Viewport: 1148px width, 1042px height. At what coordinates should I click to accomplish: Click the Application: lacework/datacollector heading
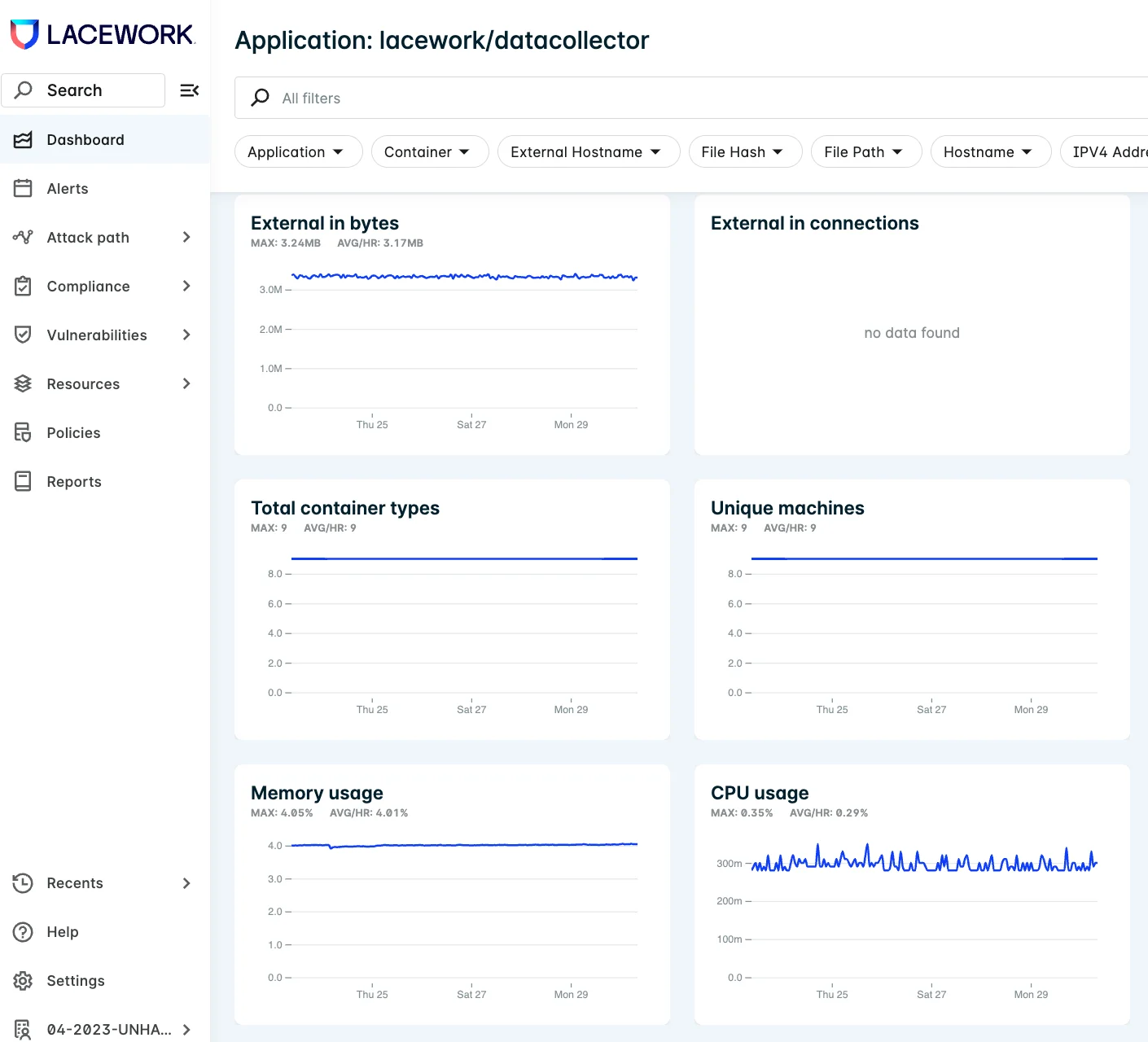(442, 40)
